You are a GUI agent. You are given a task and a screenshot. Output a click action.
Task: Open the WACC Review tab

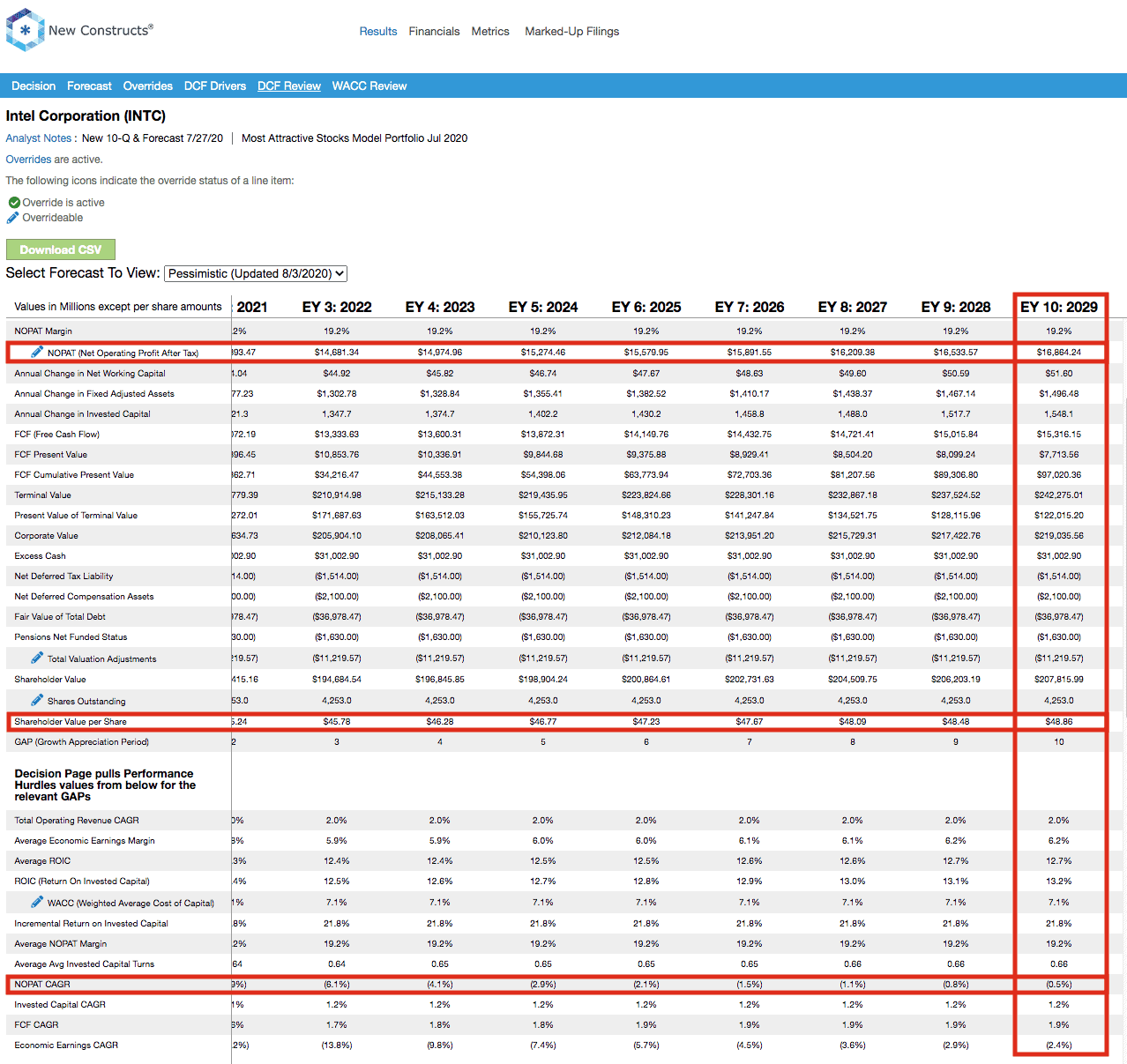[369, 86]
